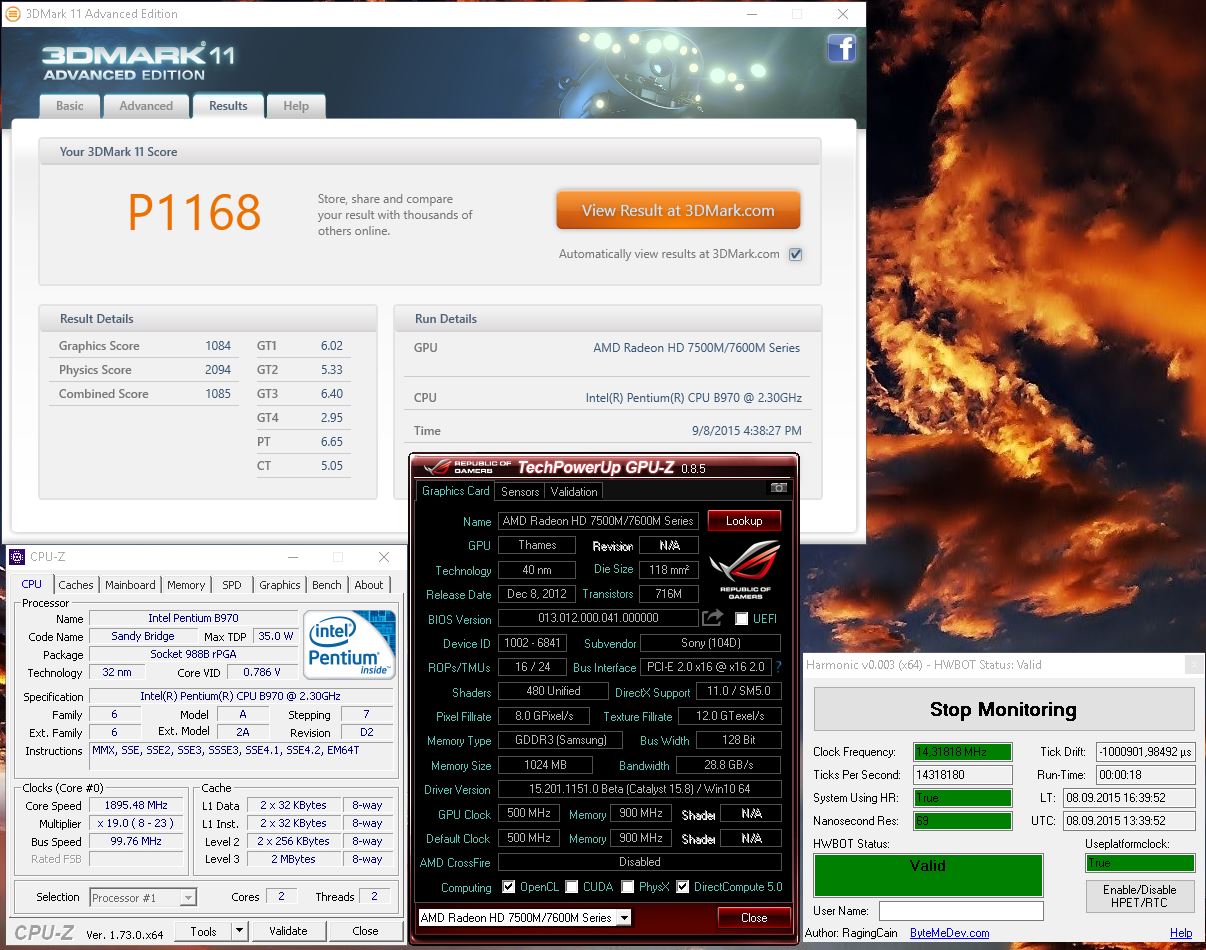Expand the CPU-Z Tools dropdown arrow

239,931
